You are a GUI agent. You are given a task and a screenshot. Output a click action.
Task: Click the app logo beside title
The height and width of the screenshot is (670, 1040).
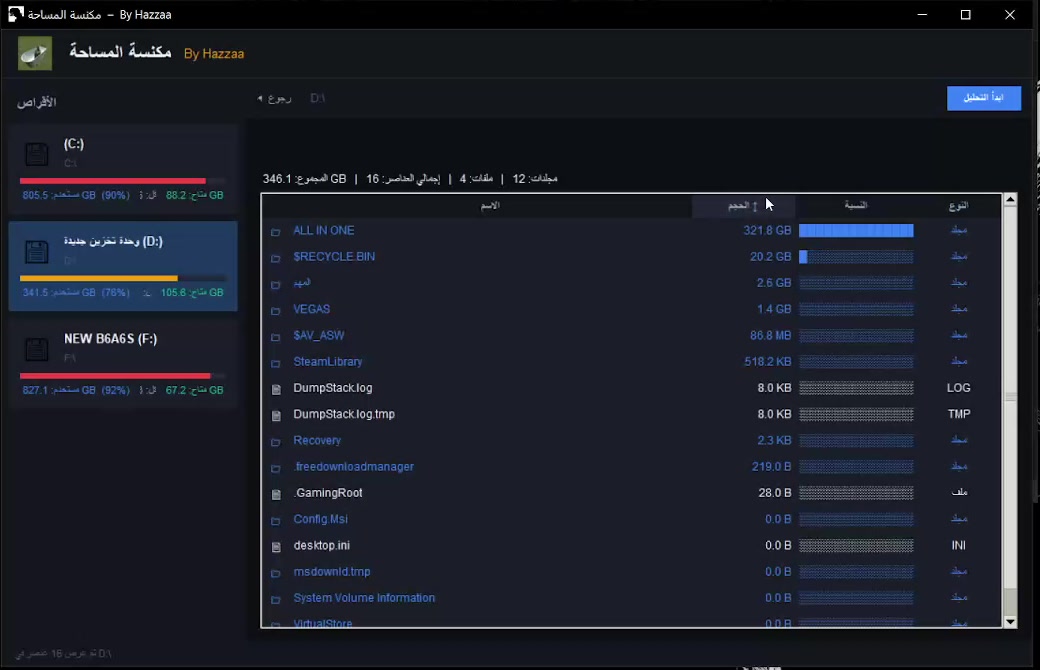point(35,54)
